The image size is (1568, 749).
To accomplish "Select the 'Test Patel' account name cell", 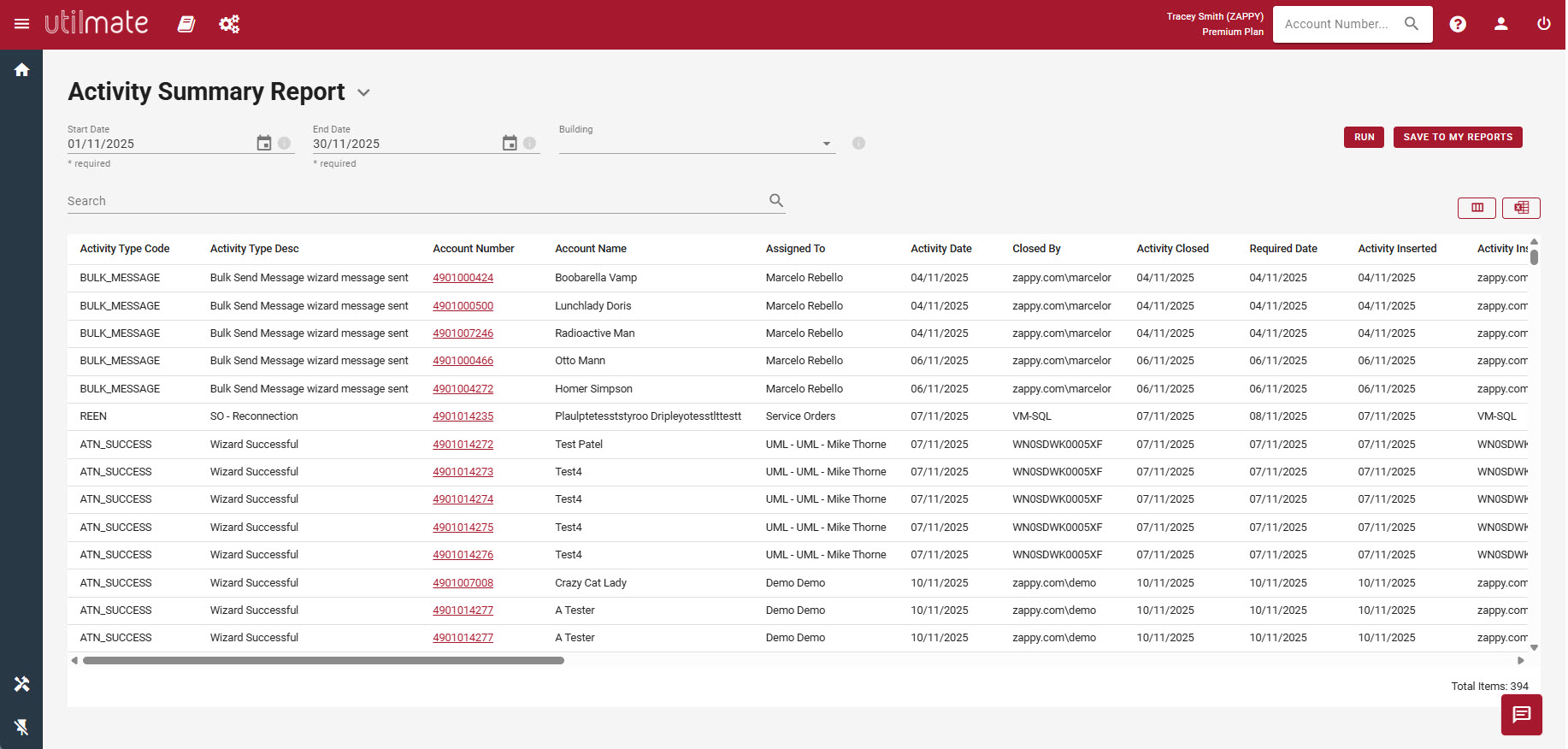I will (x=579, y=445).
